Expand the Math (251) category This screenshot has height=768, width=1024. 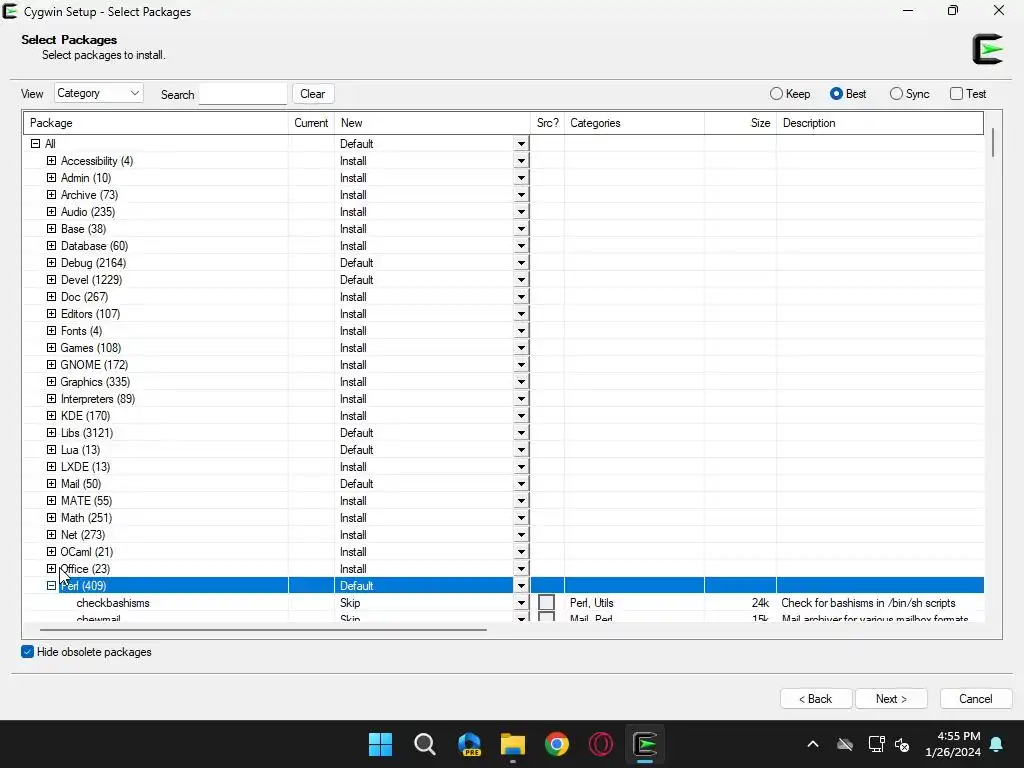pos(51,518)
